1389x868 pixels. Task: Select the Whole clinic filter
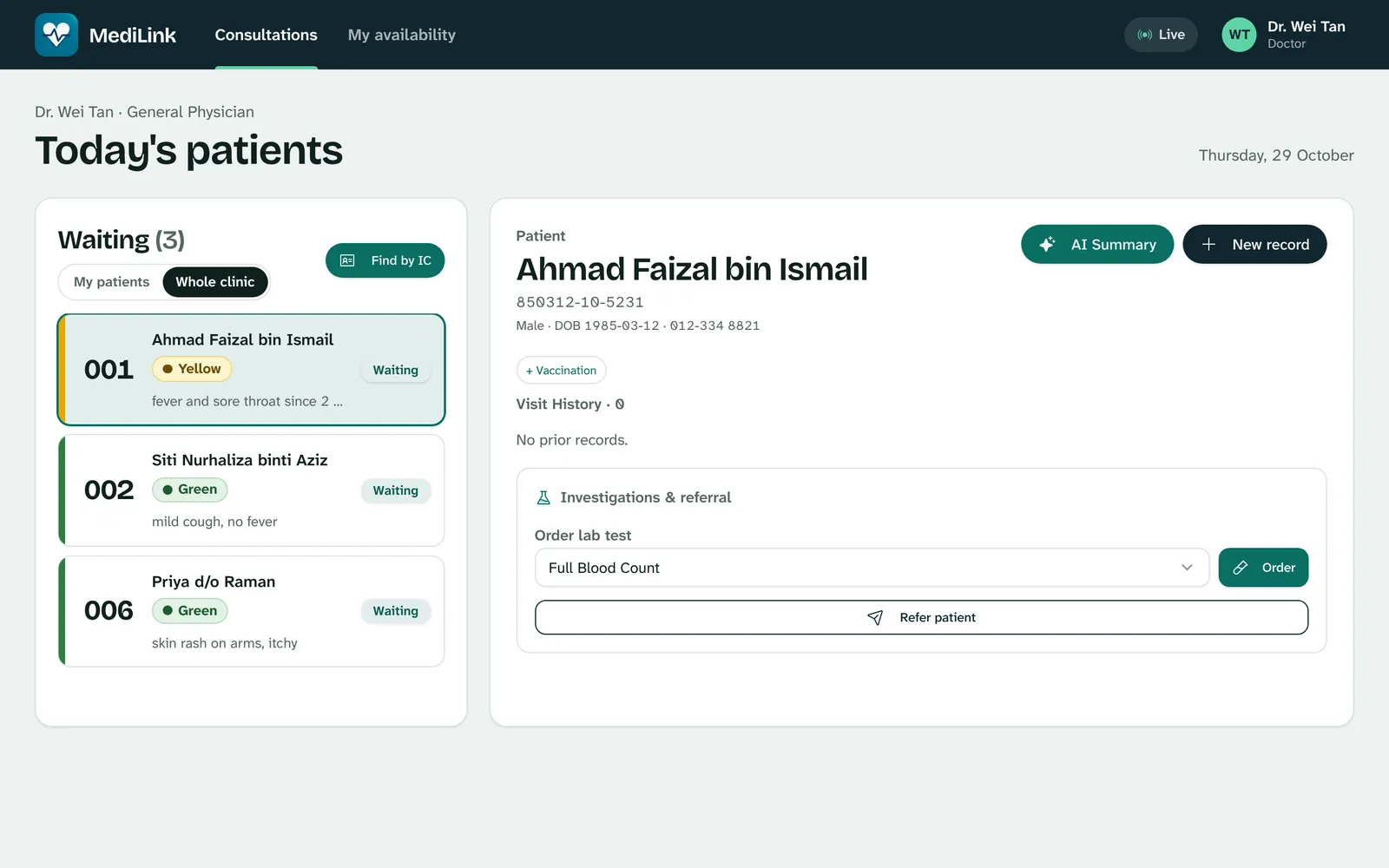[215, 282]
